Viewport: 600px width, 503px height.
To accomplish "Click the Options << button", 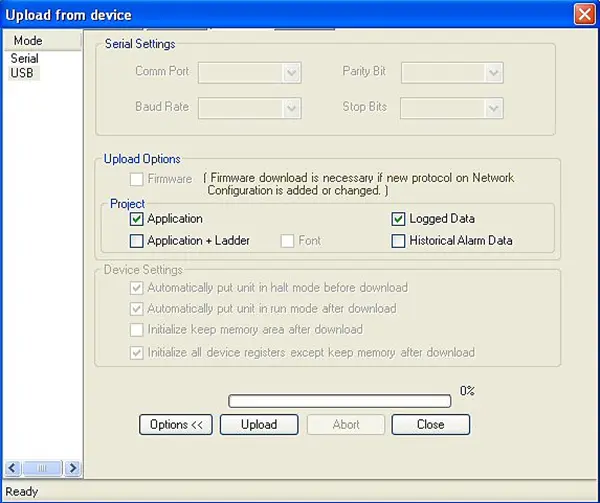I will 176,425.
